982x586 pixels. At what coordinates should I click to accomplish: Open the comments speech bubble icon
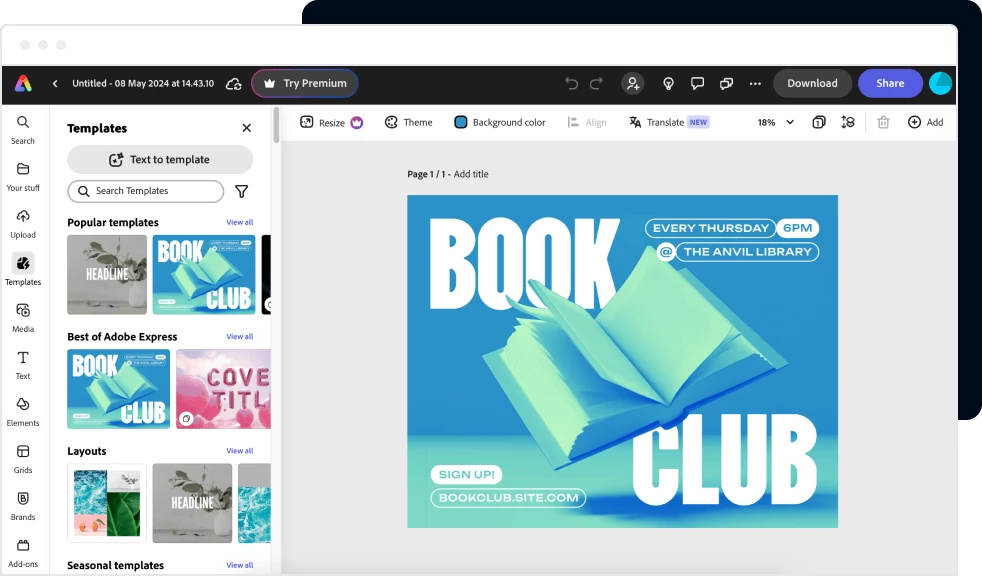pos(698,84)
